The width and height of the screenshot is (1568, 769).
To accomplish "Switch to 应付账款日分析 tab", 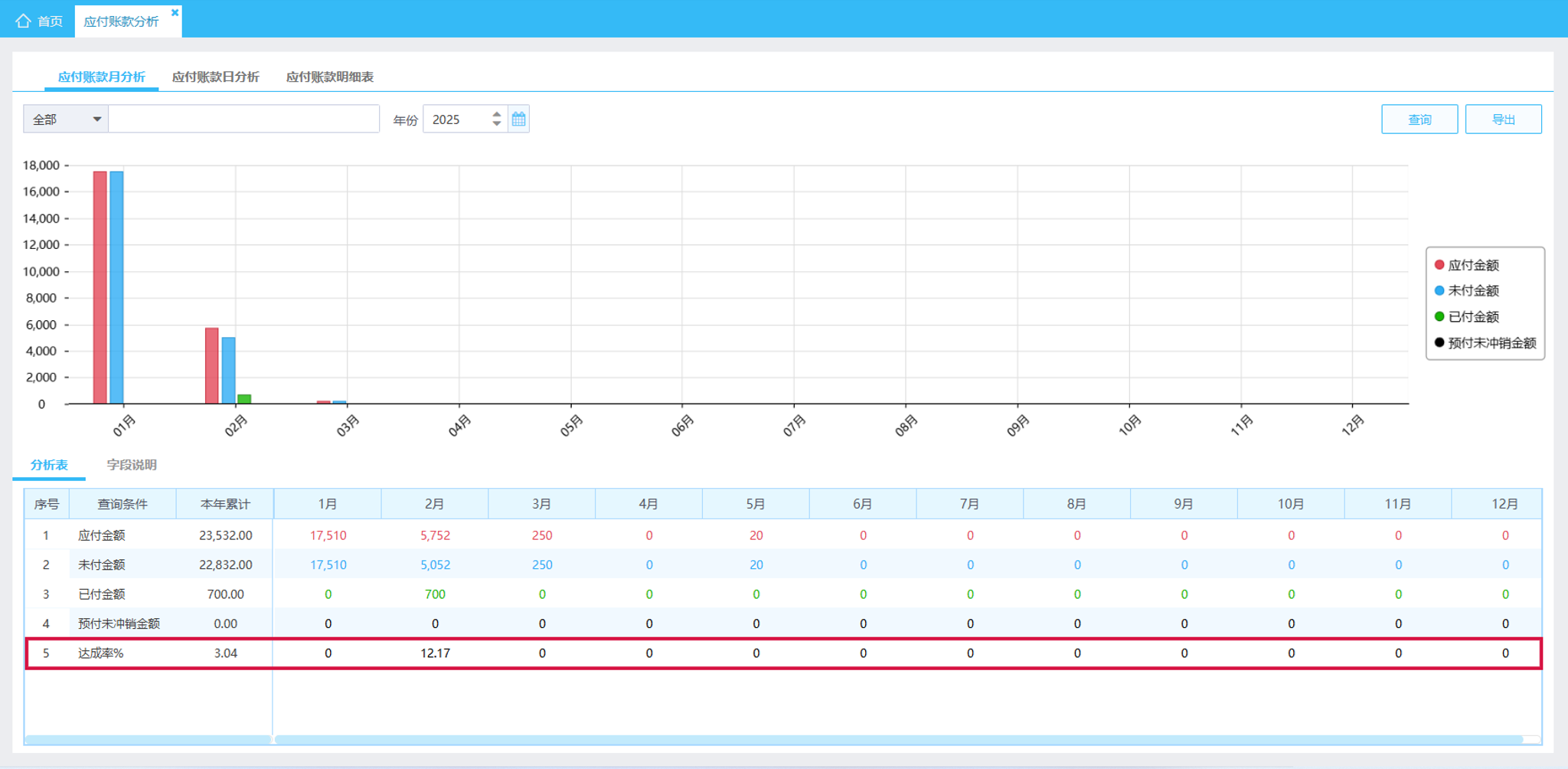I will pos(216,77).
